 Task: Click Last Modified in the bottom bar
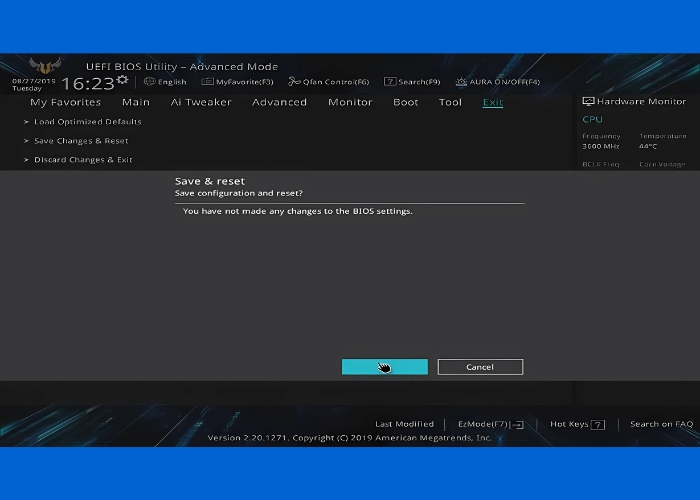tap(404, 424)
